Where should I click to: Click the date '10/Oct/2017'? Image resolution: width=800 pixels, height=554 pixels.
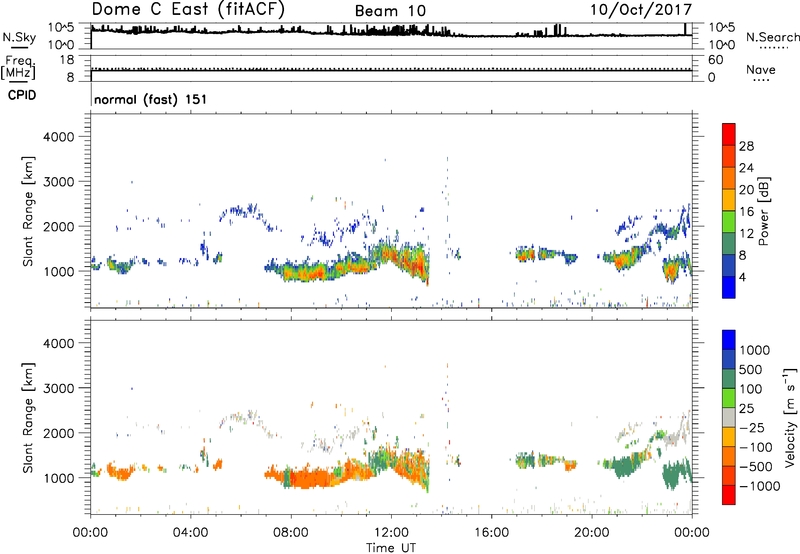pos(641,10)
